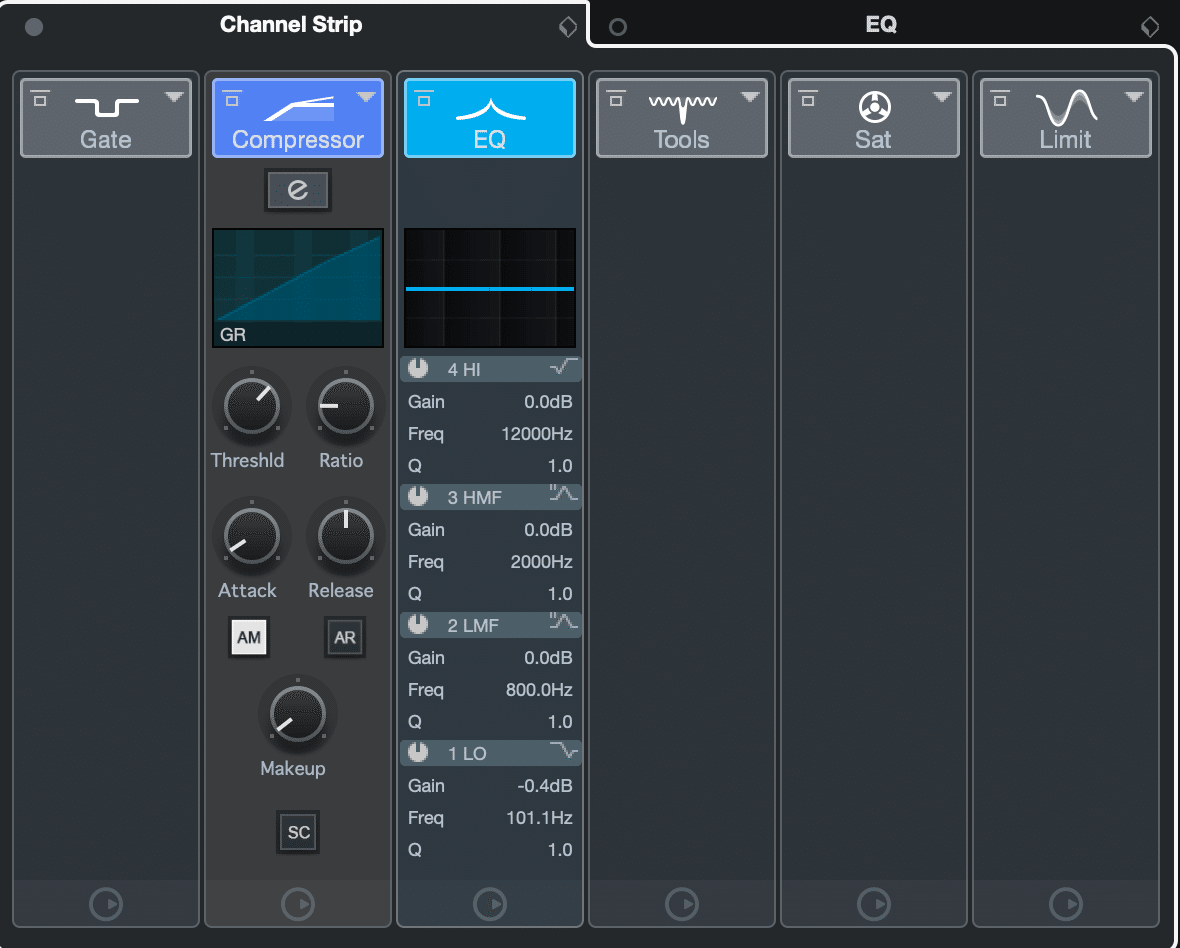Select the EQ module header

(x=490, y=118)
